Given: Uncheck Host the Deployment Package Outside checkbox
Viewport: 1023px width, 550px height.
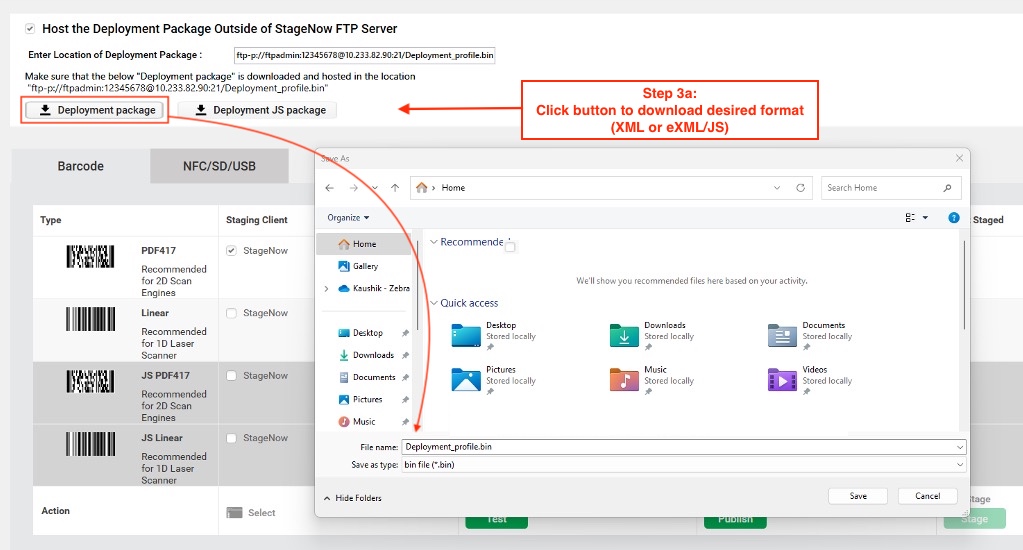Looking at the screenshot, I should click(x=30, y=30).
